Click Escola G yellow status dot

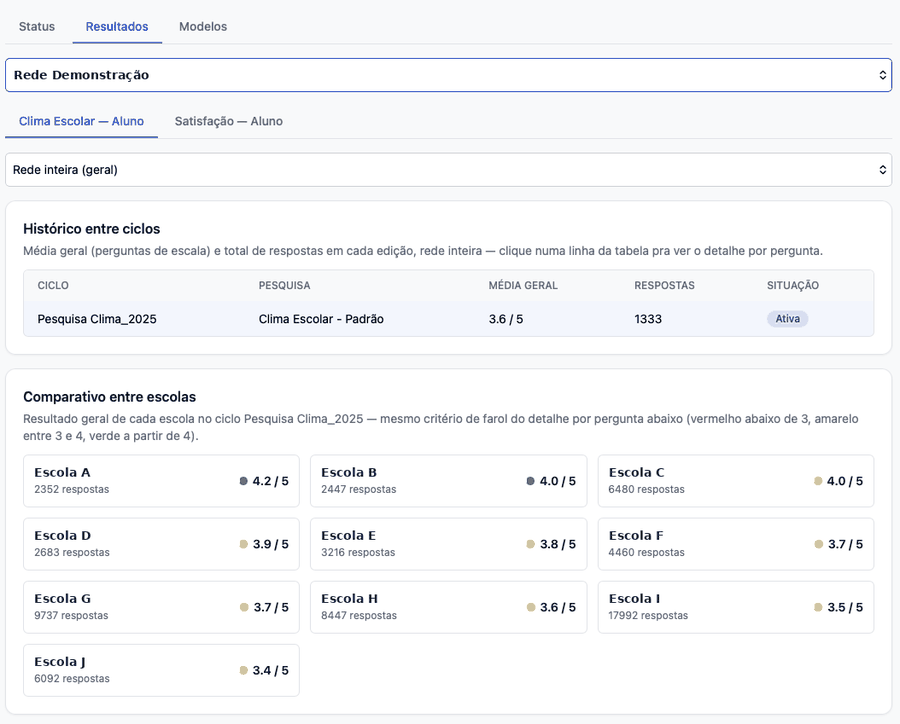tap(244, 607)
